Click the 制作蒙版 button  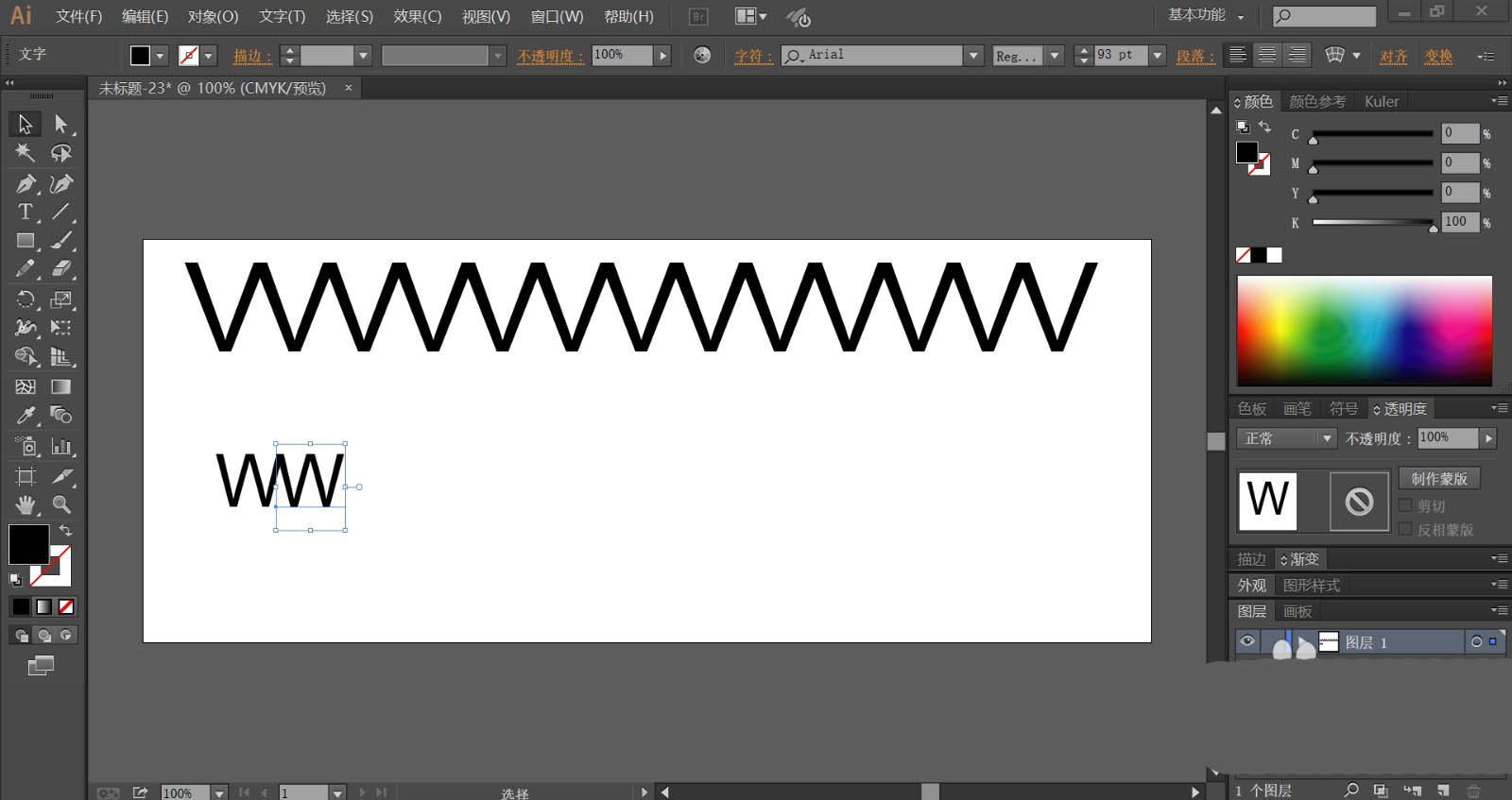1439,479
